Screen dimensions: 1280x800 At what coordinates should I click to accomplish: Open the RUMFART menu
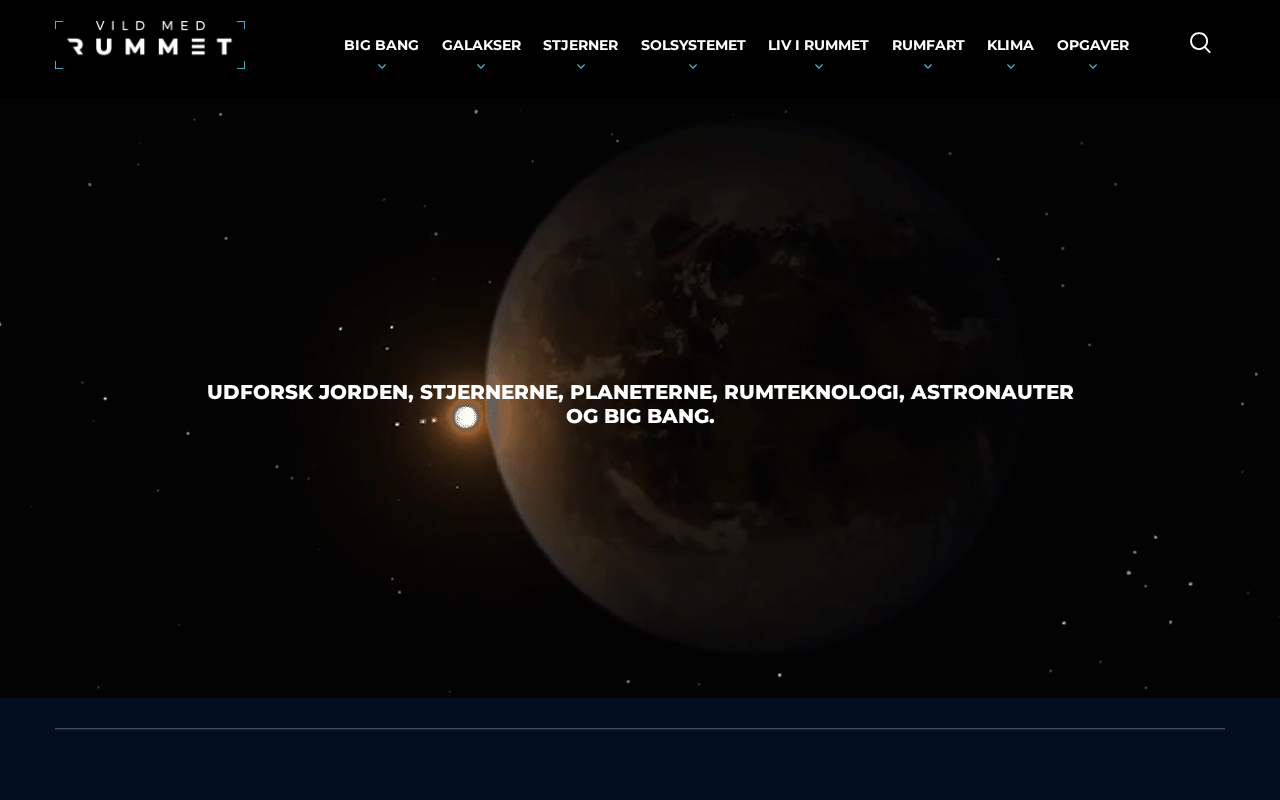coord(928,45)
